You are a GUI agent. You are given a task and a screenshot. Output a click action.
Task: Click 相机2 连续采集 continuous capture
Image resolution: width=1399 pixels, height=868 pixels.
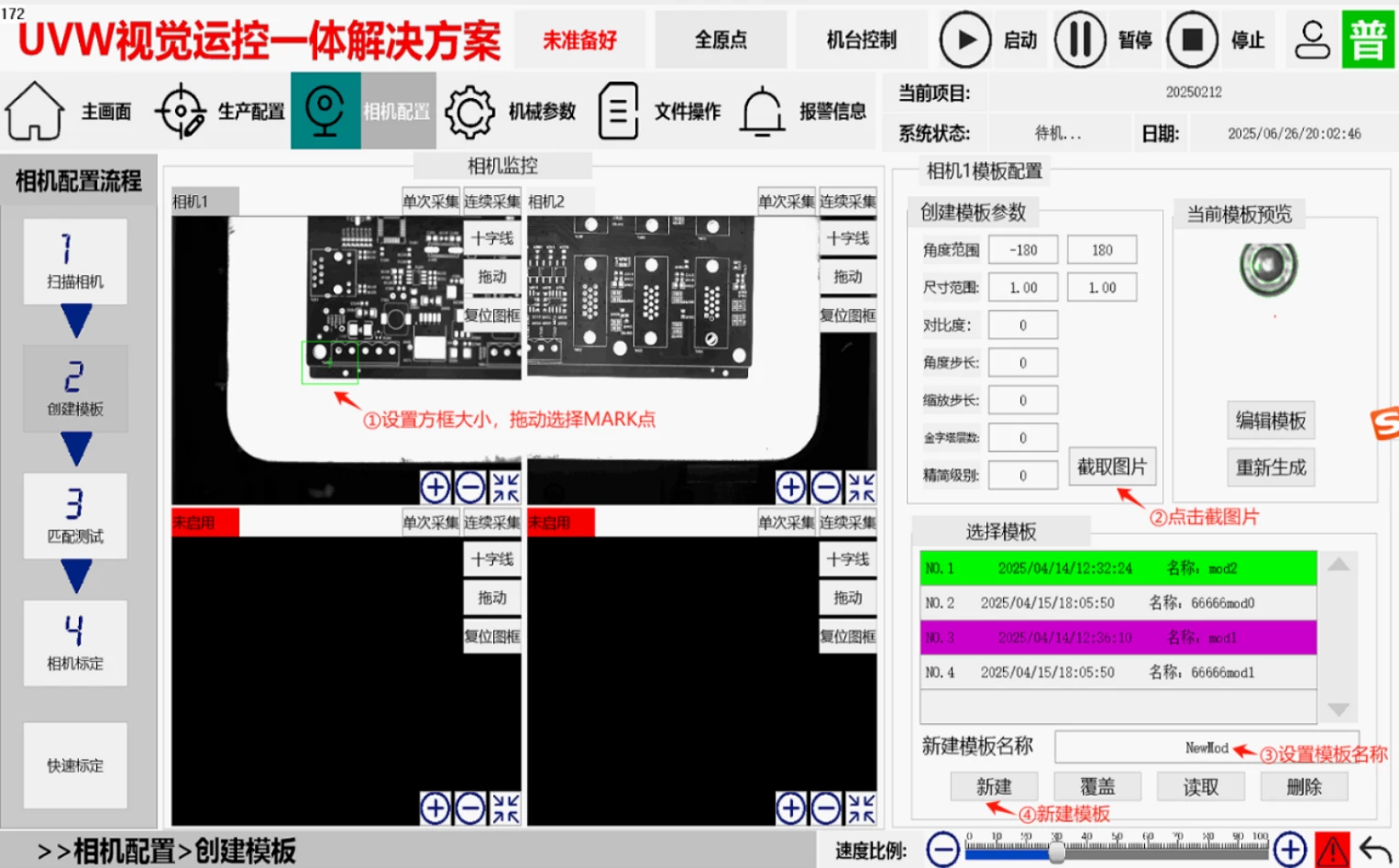click(x=847, y=202)
